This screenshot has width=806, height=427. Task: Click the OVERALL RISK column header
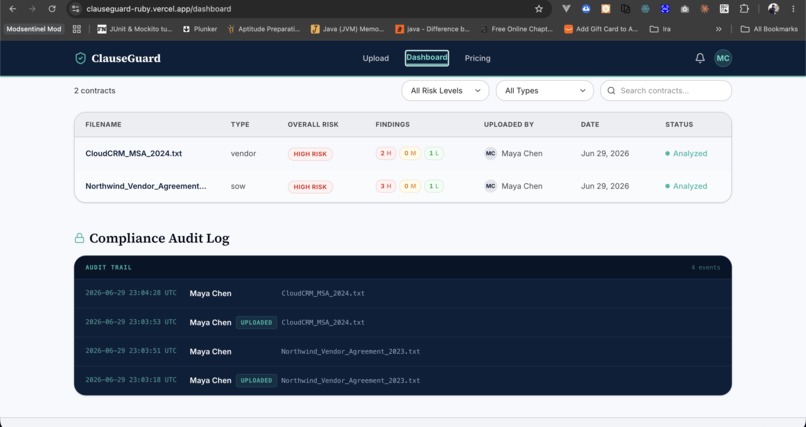(313, 124)
